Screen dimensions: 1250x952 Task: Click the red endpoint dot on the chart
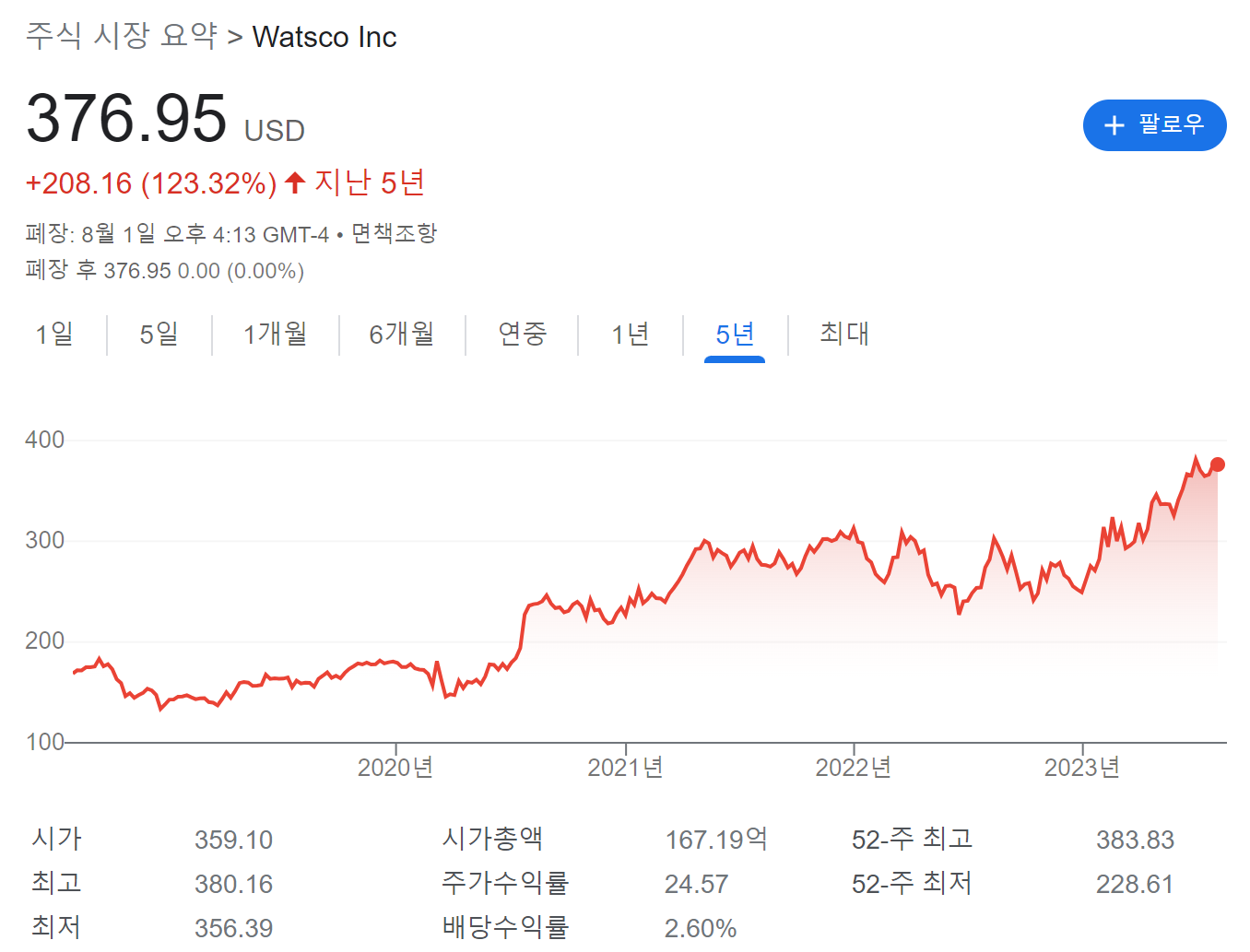point(1217,464)
